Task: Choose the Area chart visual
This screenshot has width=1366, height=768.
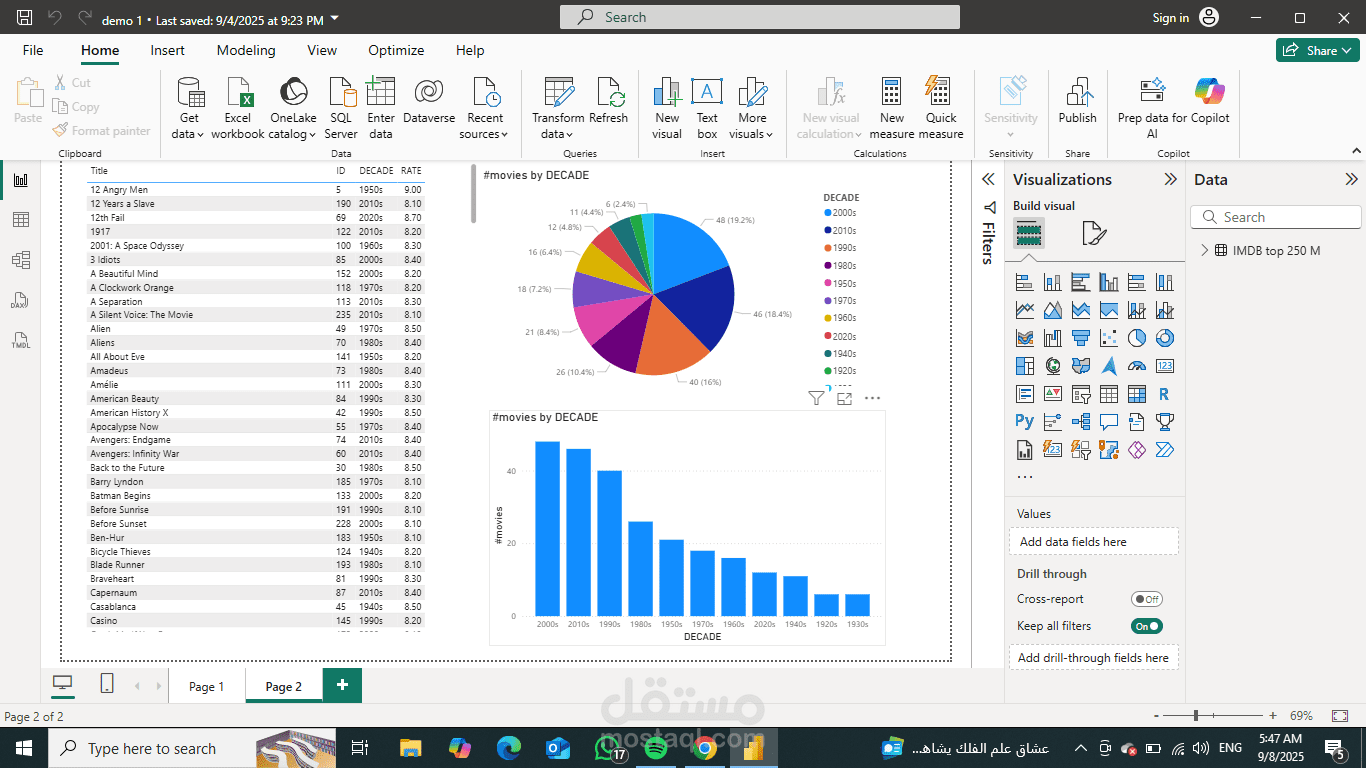Action: [x=1052, y=311]
